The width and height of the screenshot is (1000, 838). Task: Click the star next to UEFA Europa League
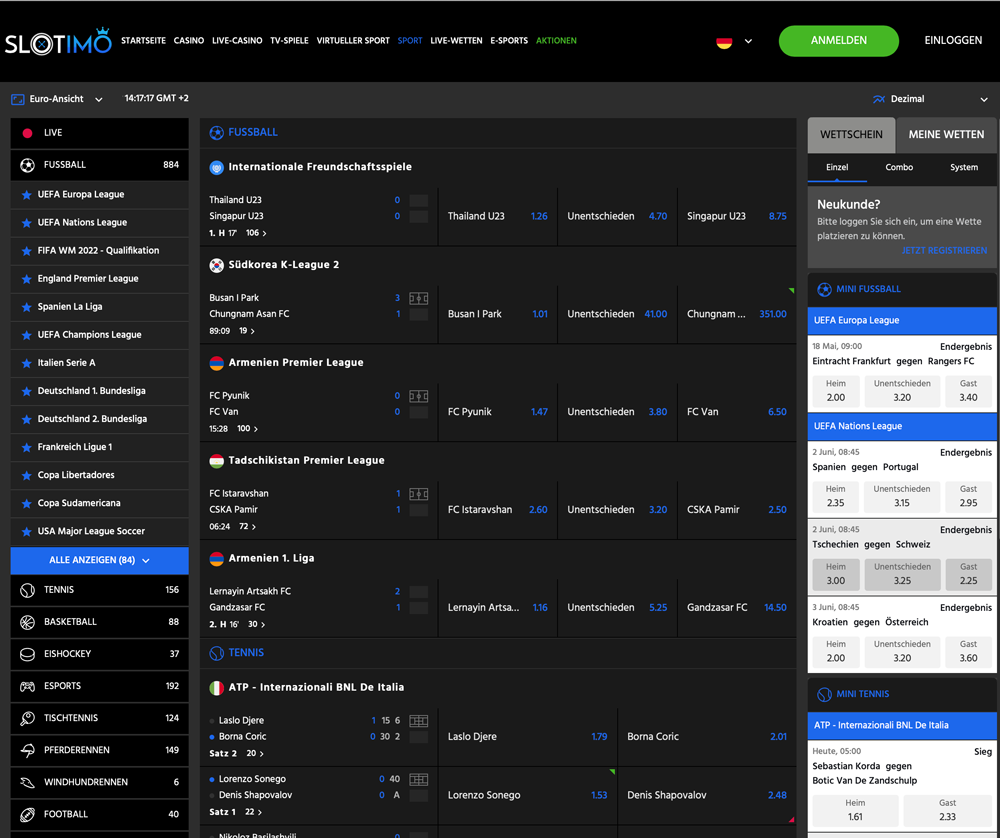(26, 195)
